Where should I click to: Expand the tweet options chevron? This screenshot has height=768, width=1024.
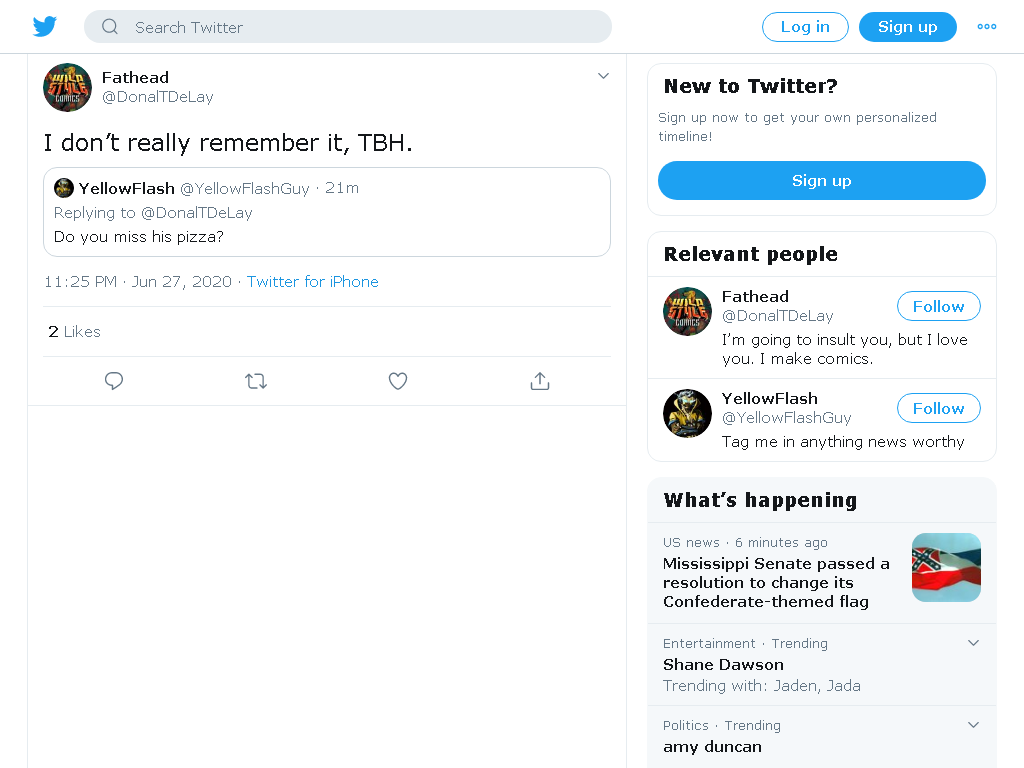coord(603,76)
